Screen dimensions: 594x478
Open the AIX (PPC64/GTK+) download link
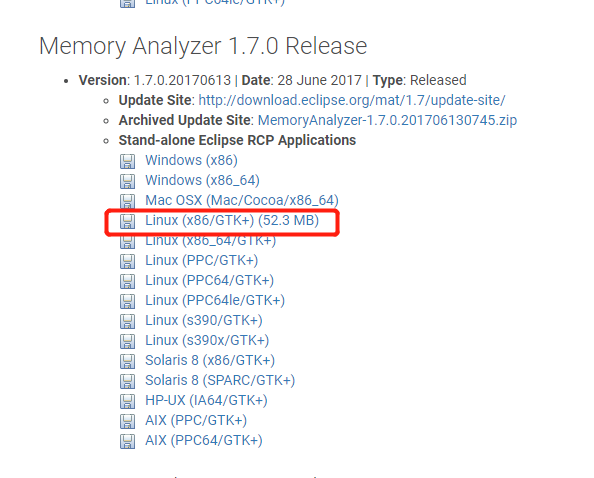click(204, 441)
